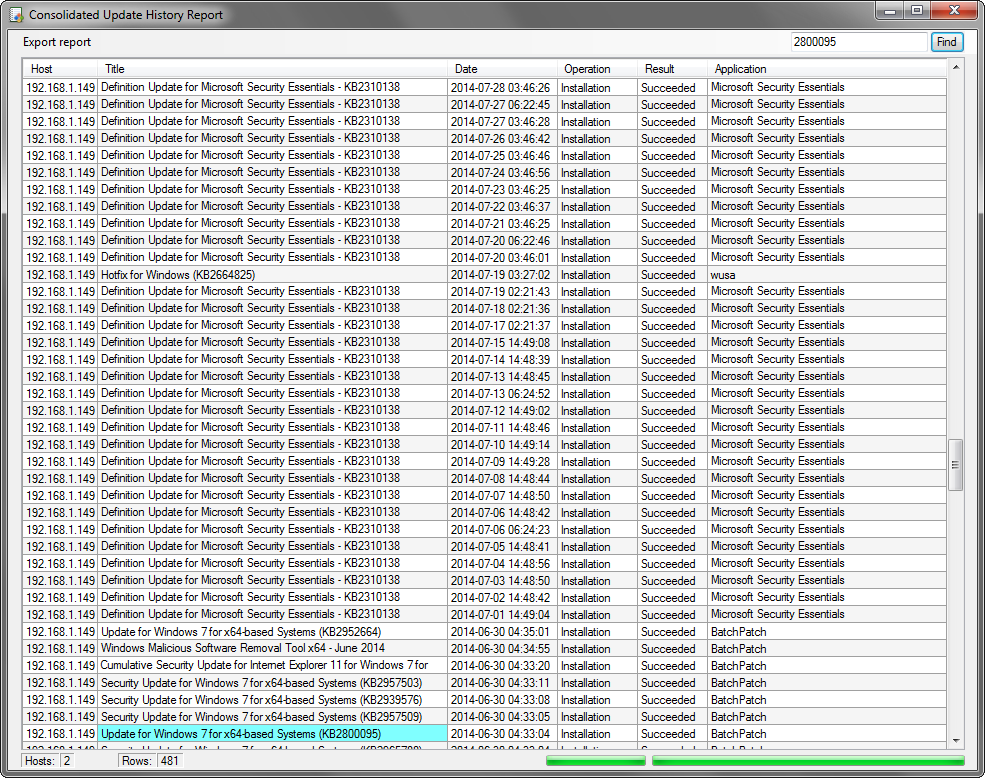Click the application icon in the title bar

16,14
